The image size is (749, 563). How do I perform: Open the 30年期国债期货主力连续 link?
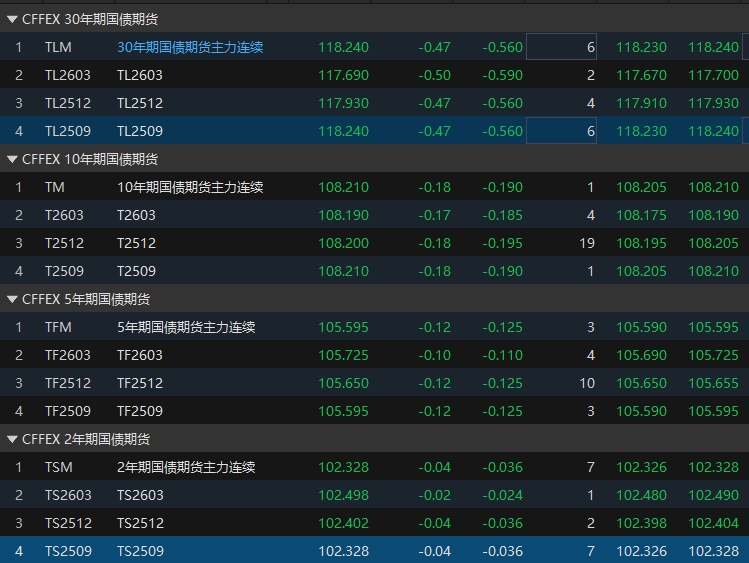190,47
